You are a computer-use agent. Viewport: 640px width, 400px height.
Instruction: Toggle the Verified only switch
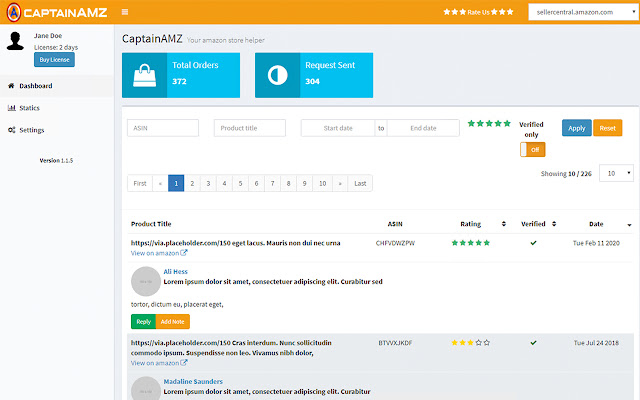click(531, 149)
